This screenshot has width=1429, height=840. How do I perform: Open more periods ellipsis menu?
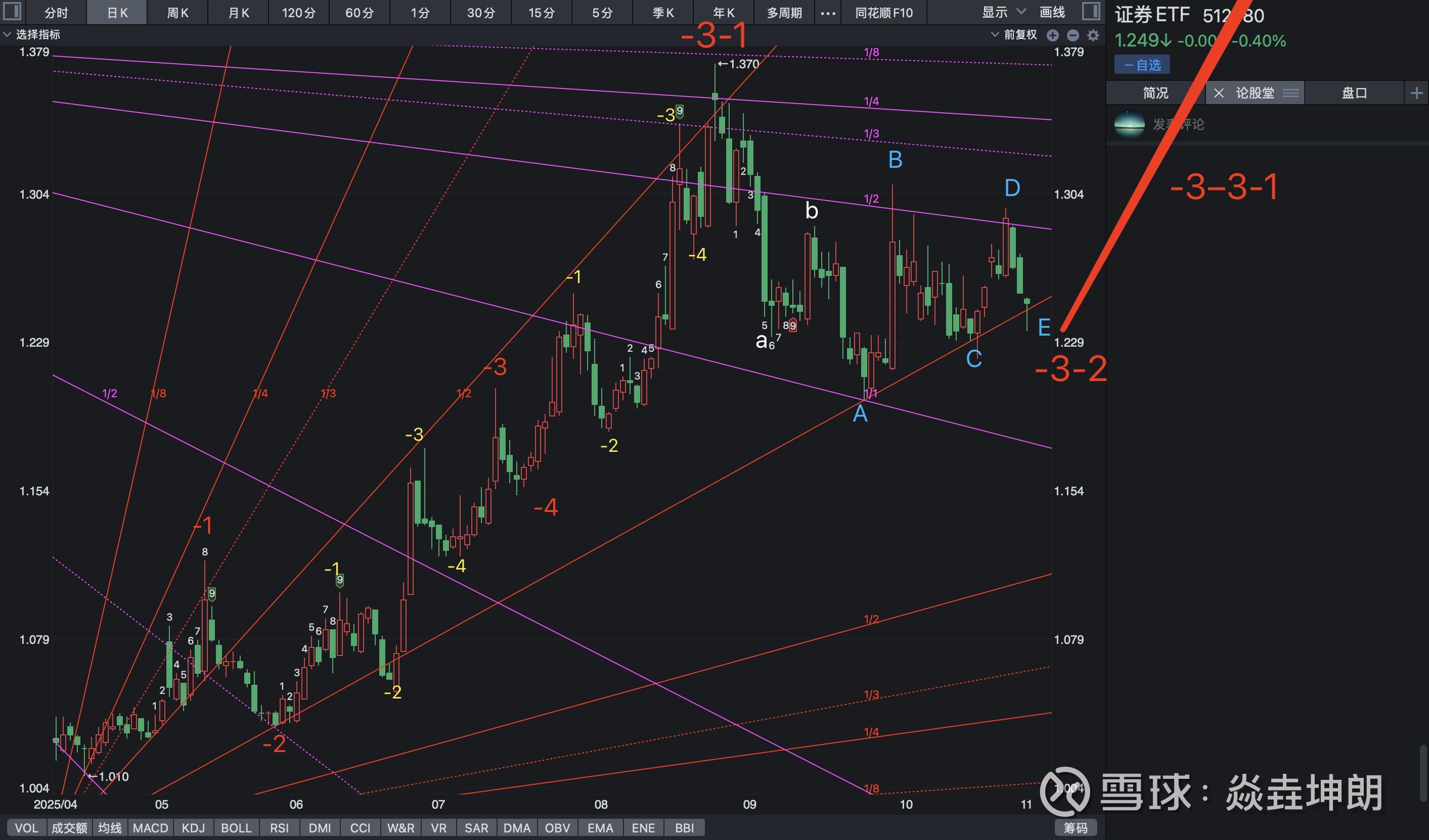[828, 13]
